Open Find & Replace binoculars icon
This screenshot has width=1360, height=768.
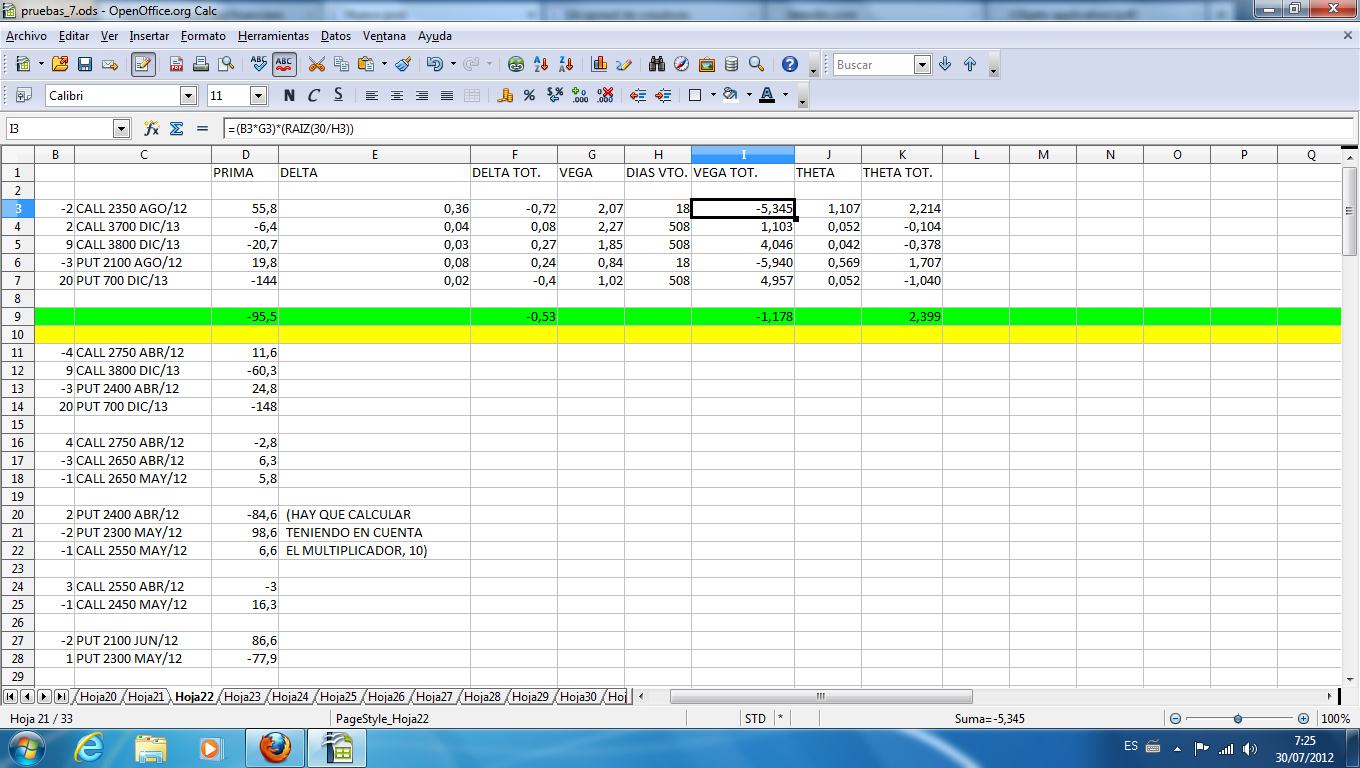[657, 64]
